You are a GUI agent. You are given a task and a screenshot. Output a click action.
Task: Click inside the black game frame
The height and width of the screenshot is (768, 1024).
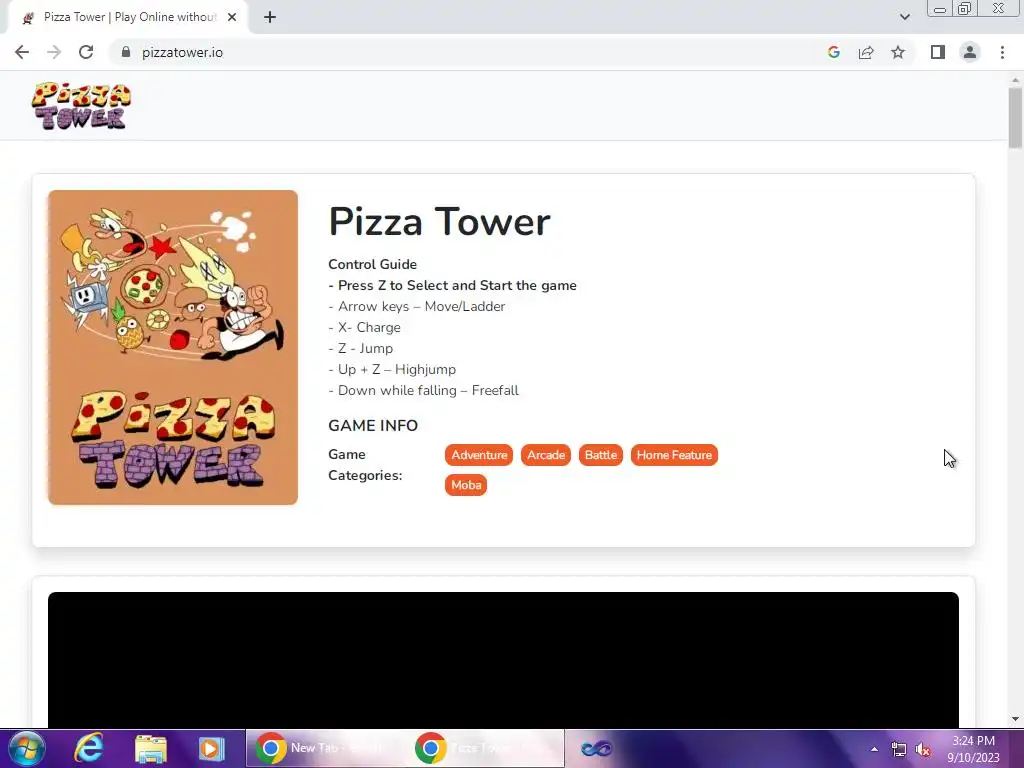point(503,660)
